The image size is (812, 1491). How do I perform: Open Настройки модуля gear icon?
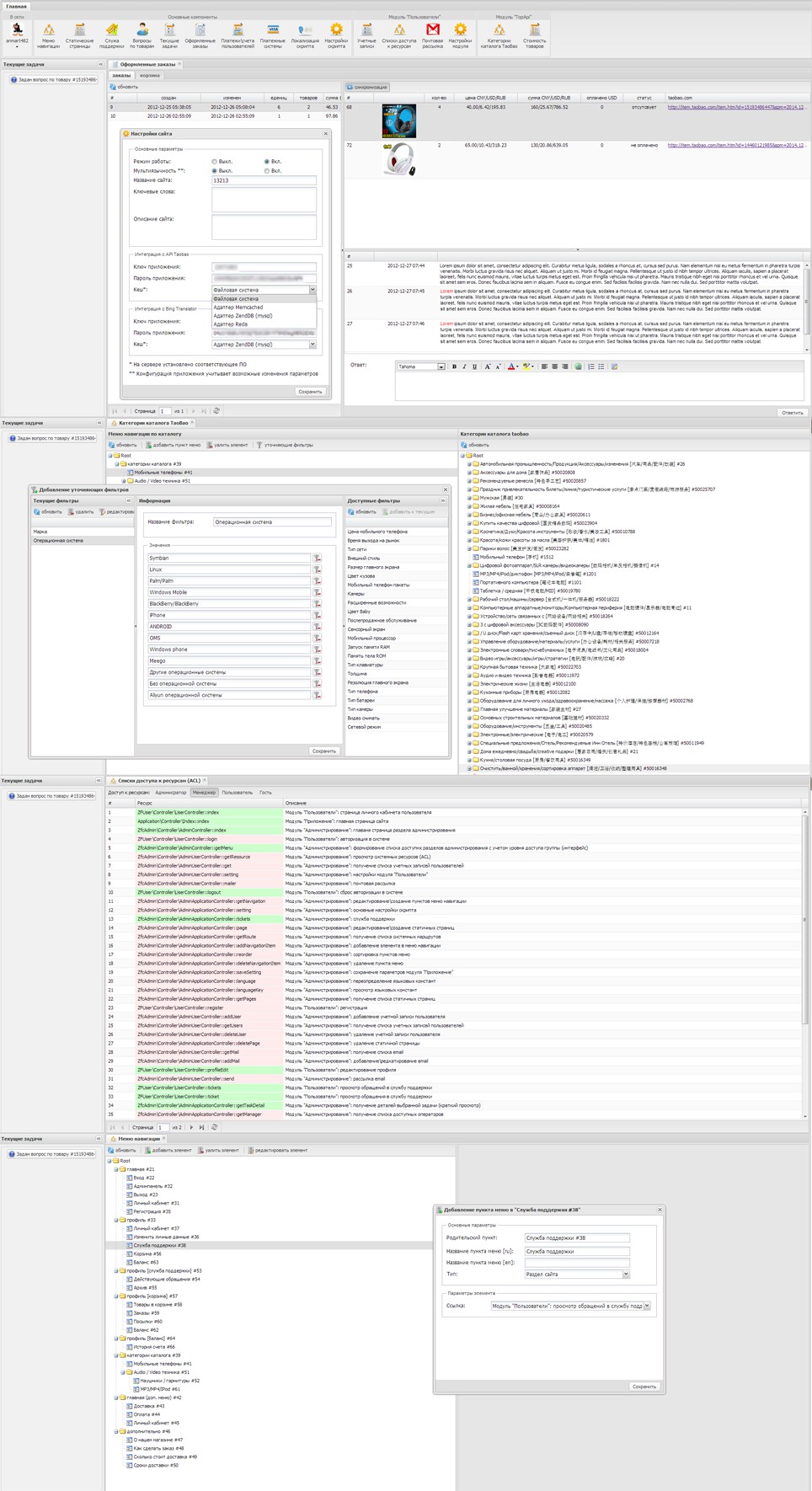pos(460,35)
